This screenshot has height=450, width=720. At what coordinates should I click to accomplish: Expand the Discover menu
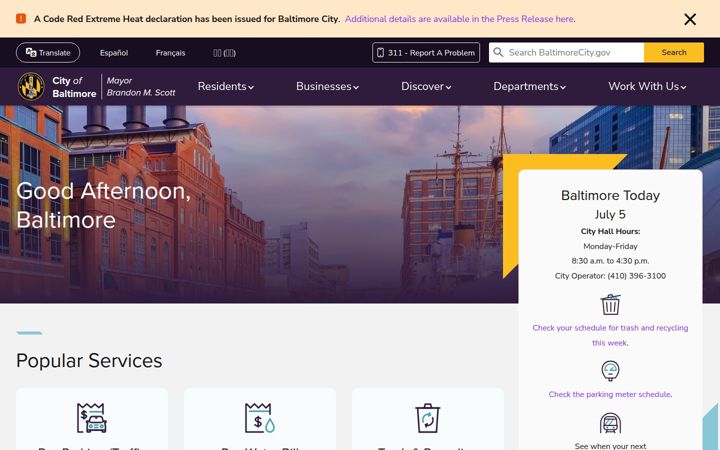[426, 86]
